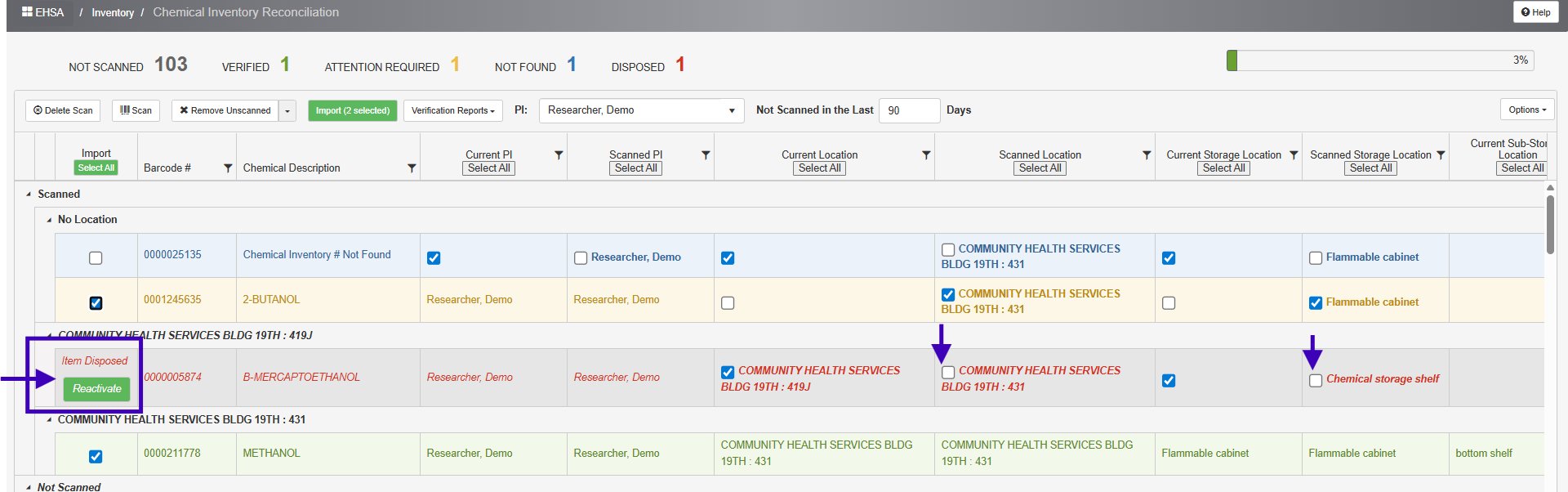Image resolution: width=1568 pixels, height=492 pixels.
Task: Open barcode 0000211778 link
Action: point(172,454)
